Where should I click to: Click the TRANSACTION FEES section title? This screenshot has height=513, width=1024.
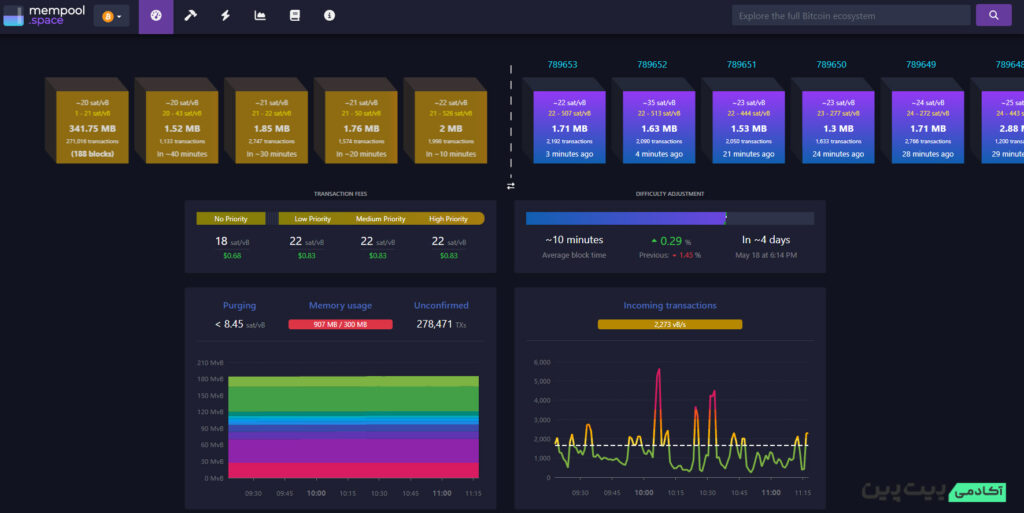coord(340,194)
